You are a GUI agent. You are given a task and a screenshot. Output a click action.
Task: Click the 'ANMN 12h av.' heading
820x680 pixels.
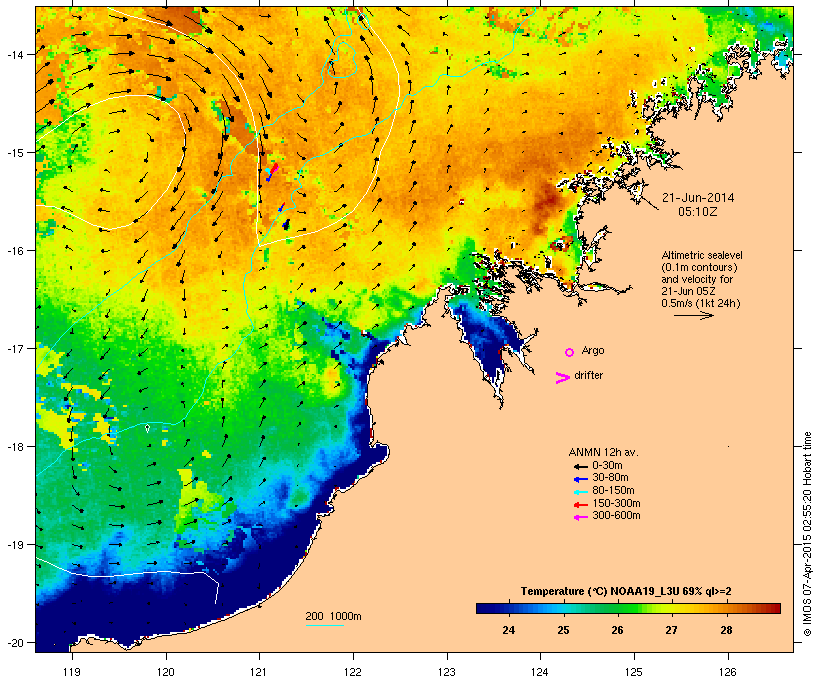[603, 452]
